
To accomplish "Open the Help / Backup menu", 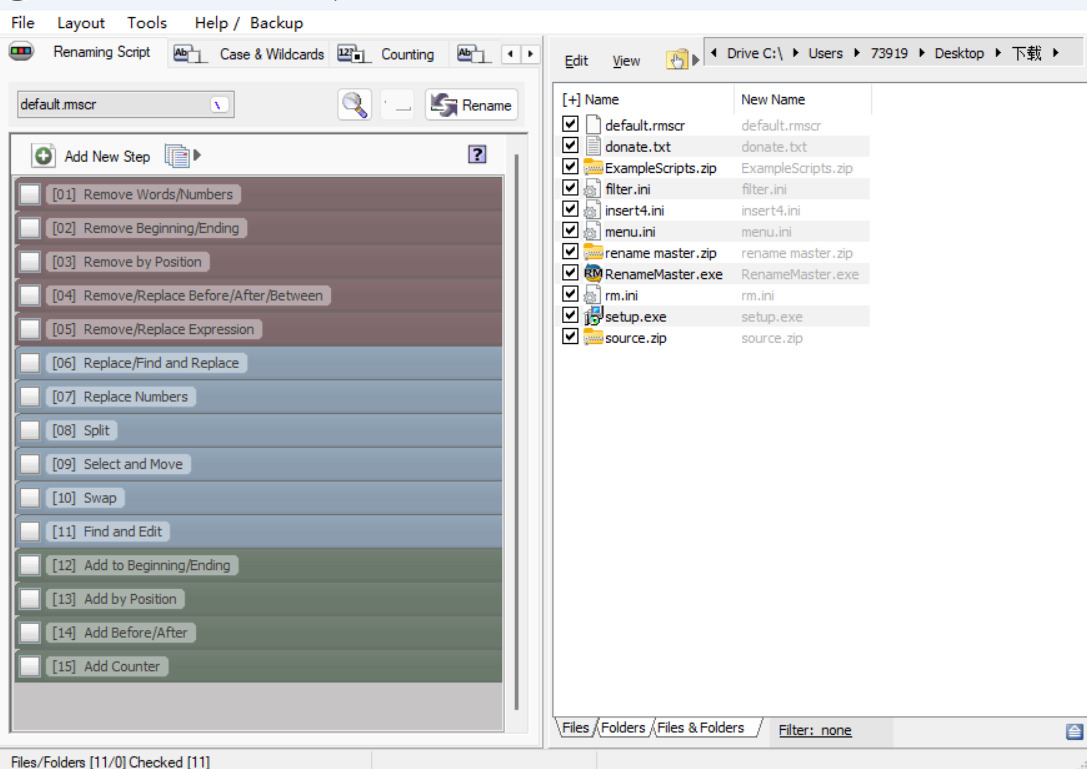I will coord(248,23).
